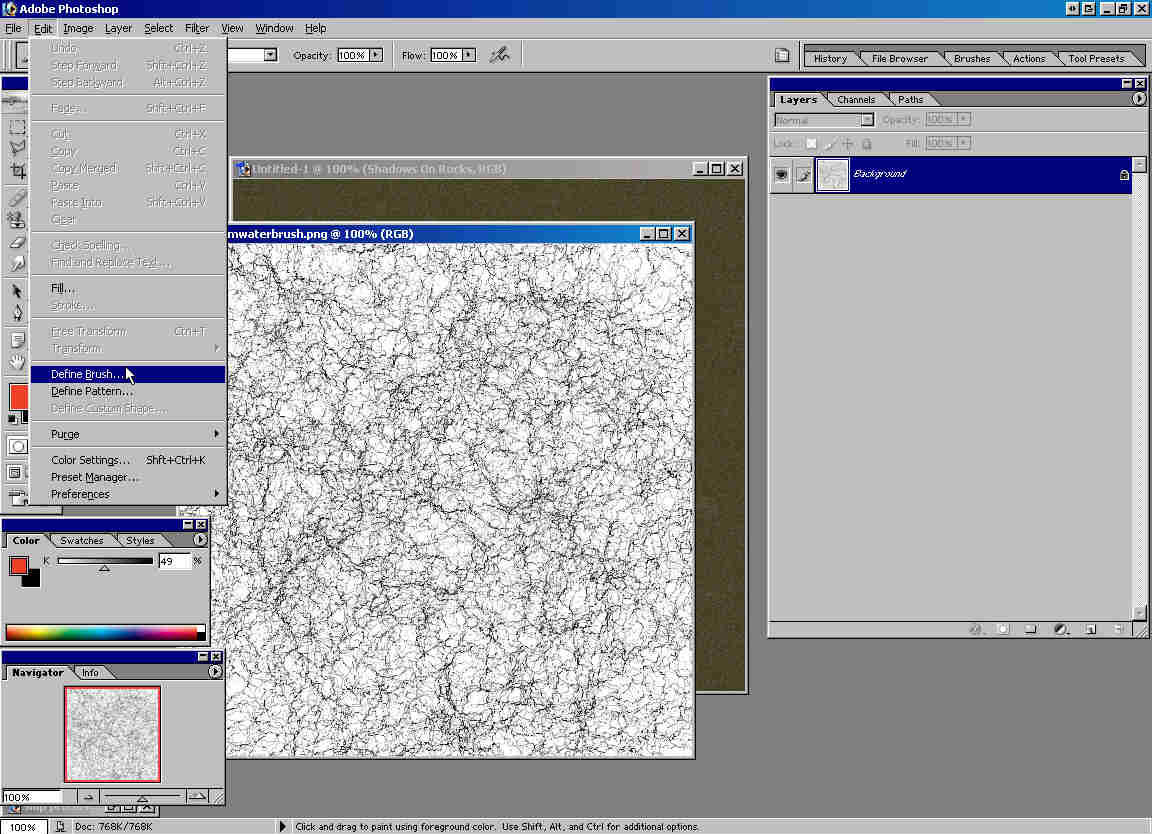Open the Layers panel flyout menu arrow
This screenshot has height=834, width=1152.
pos(1138,99)
